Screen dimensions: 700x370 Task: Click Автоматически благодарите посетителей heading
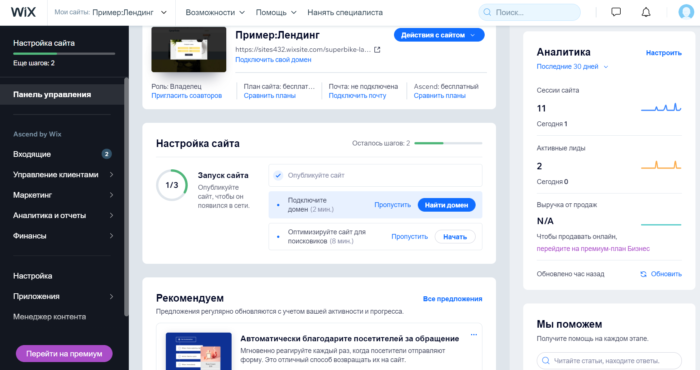pos(350,338)
